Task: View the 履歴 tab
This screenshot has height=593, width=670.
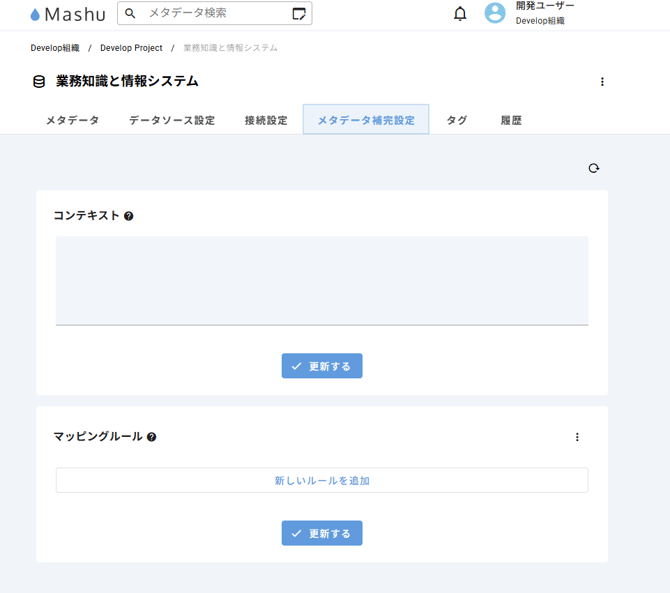Action: (511, 120)
